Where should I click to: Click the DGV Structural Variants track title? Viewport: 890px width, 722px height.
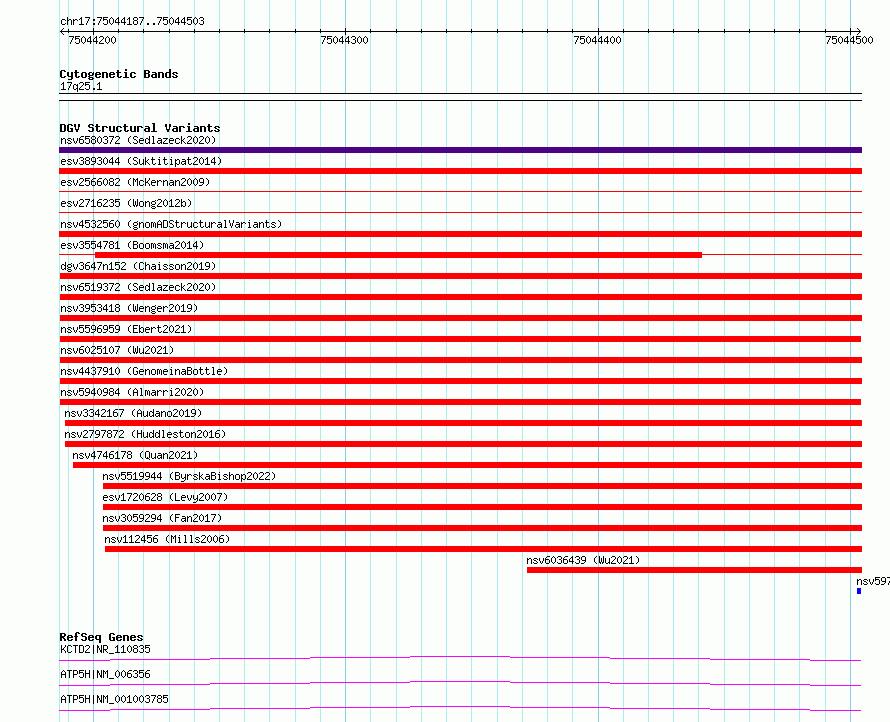(140, 128)
